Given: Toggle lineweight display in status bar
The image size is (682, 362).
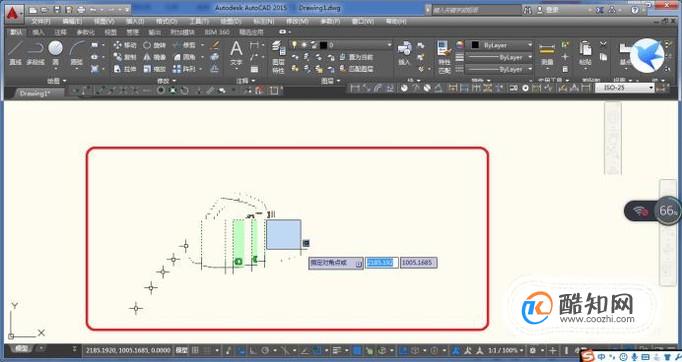Looking at the screenshot, I should 337,350.
